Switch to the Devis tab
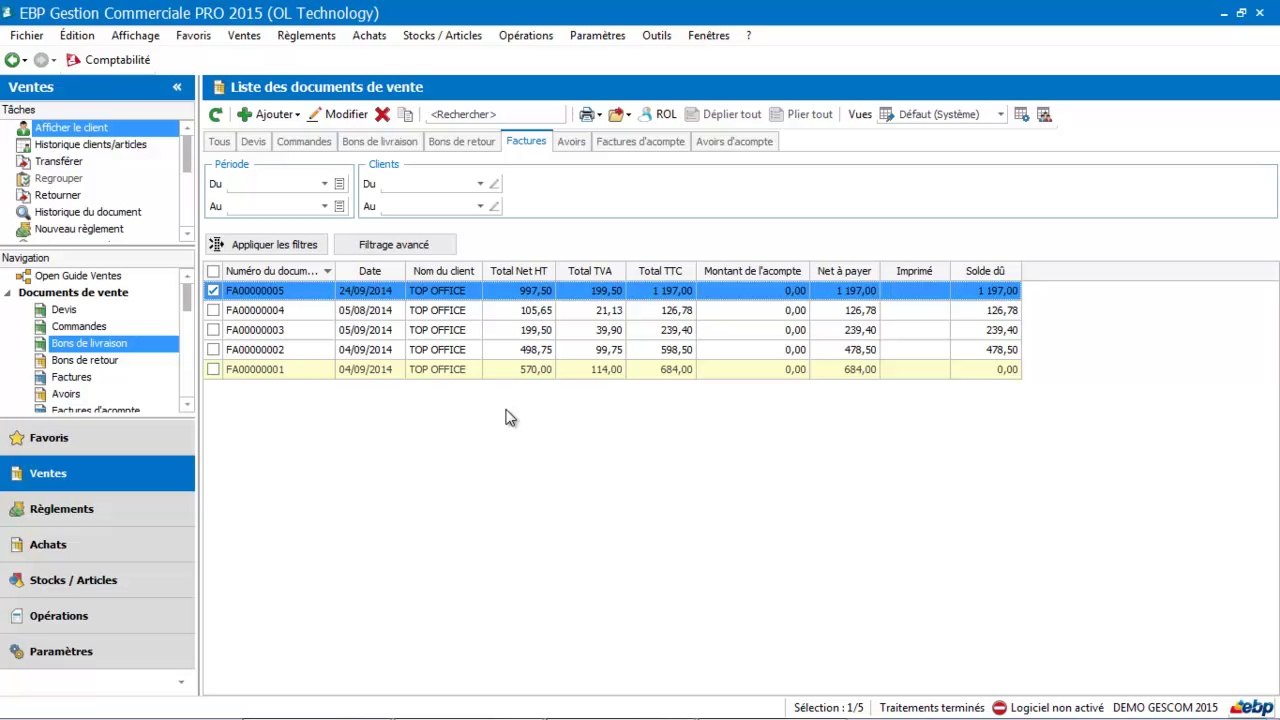The image size is (1280, 720). (253, 142)
